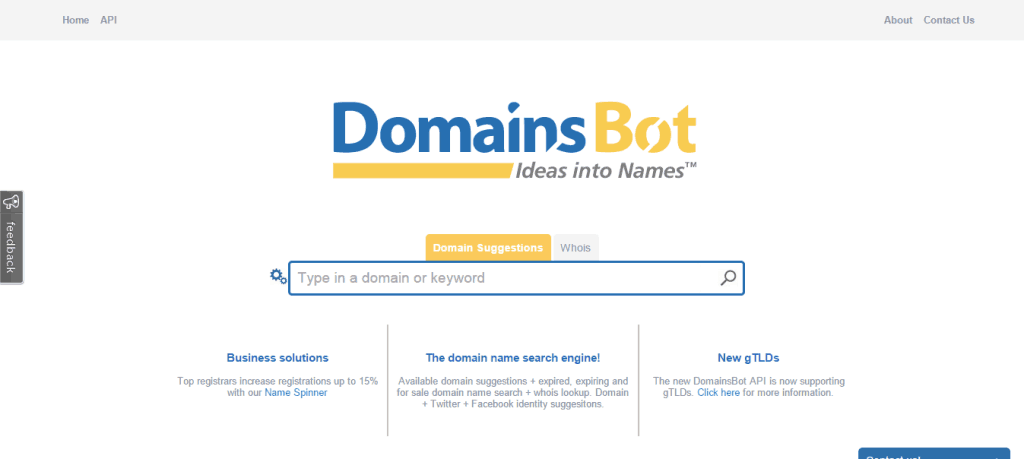This screenshot has width=1024, height=459.
Task: Open the Business solutions heading link
Action: [278, 358]
